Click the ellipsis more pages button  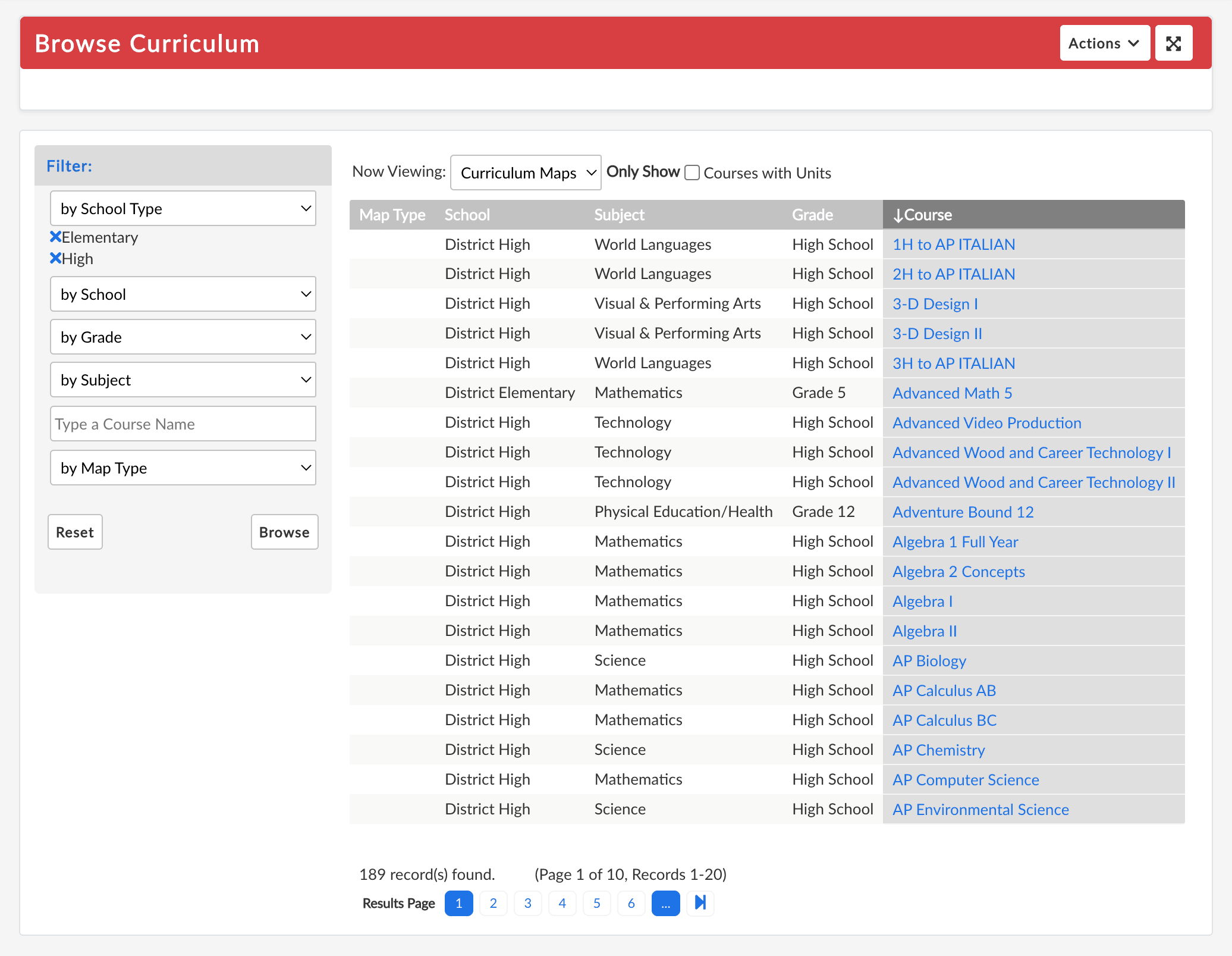[x=665, y=903]
